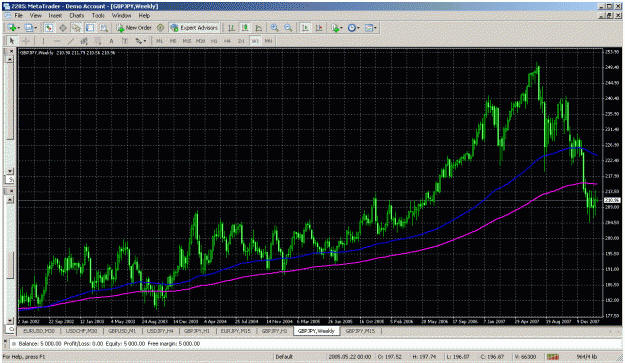This screenshot has height=363, width=625.
Task: Switch to the M15 timeframe
Action: tap(187, 41)
